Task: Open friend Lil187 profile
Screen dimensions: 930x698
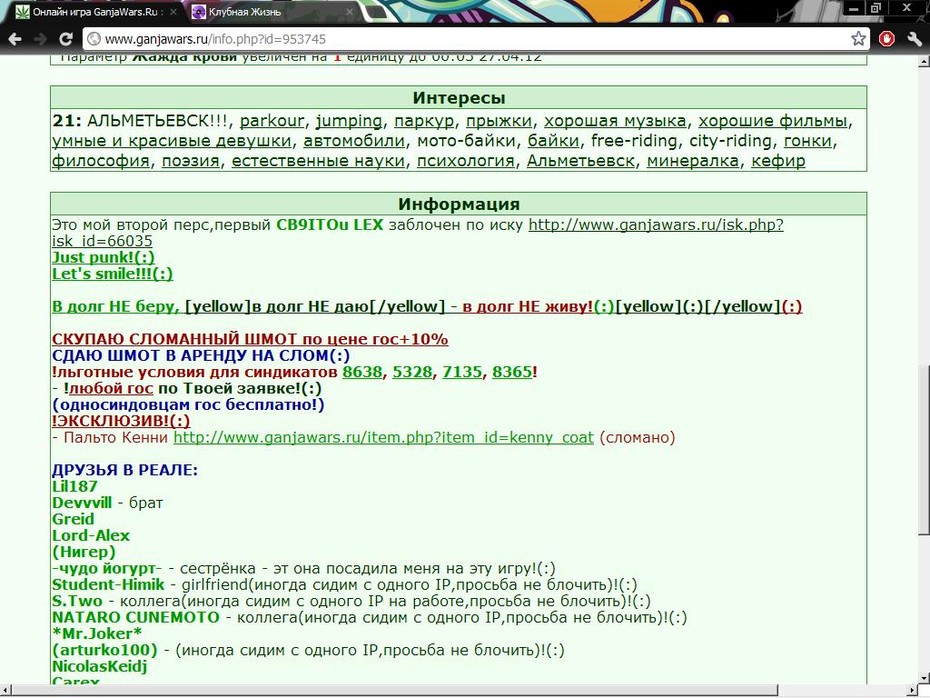Action: pyautogui.click(x=75, y=487)
